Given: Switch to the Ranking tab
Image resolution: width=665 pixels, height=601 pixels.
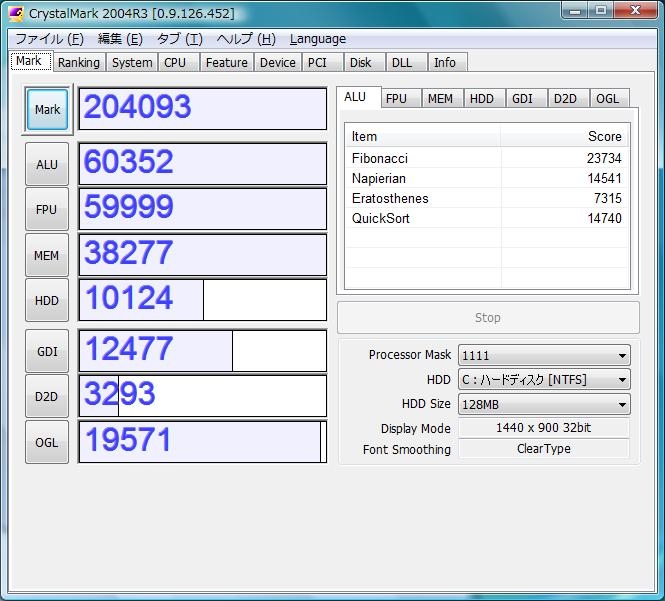Looking at the screenshot, I should point(78,62).
